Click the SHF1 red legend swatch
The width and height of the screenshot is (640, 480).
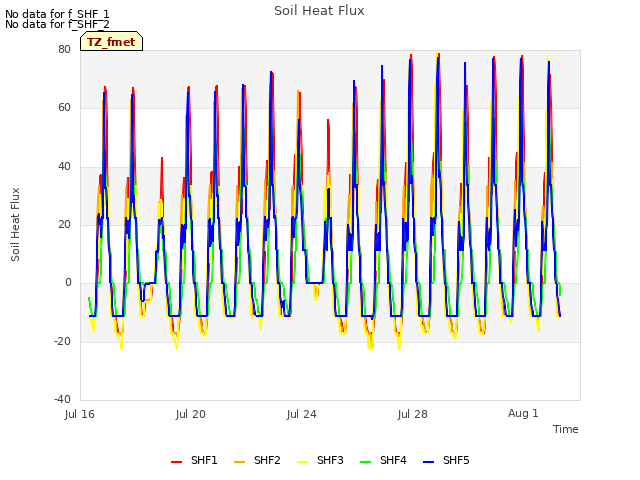[176, 462]
